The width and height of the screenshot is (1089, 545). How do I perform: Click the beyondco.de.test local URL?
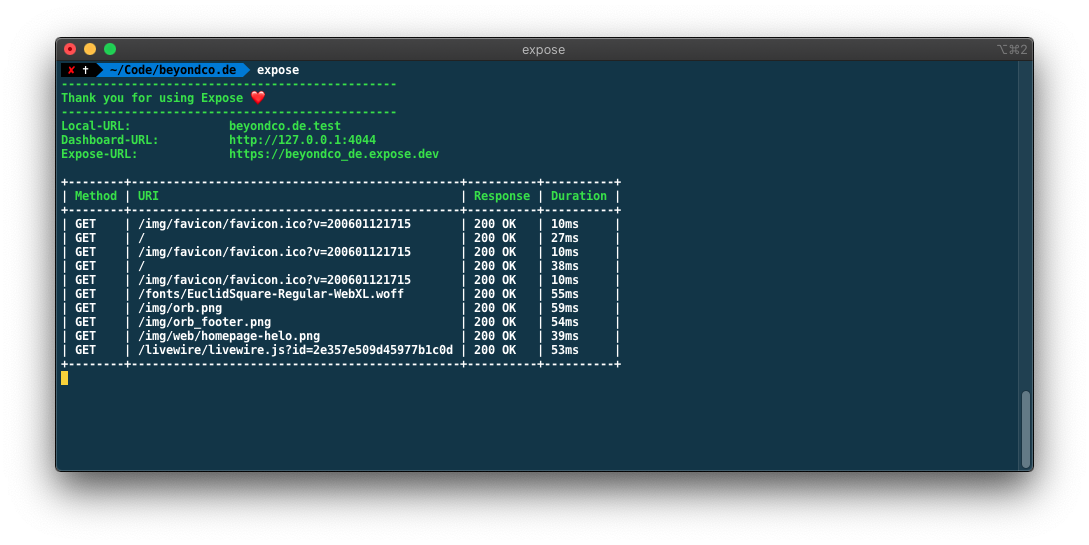[284, 126]
